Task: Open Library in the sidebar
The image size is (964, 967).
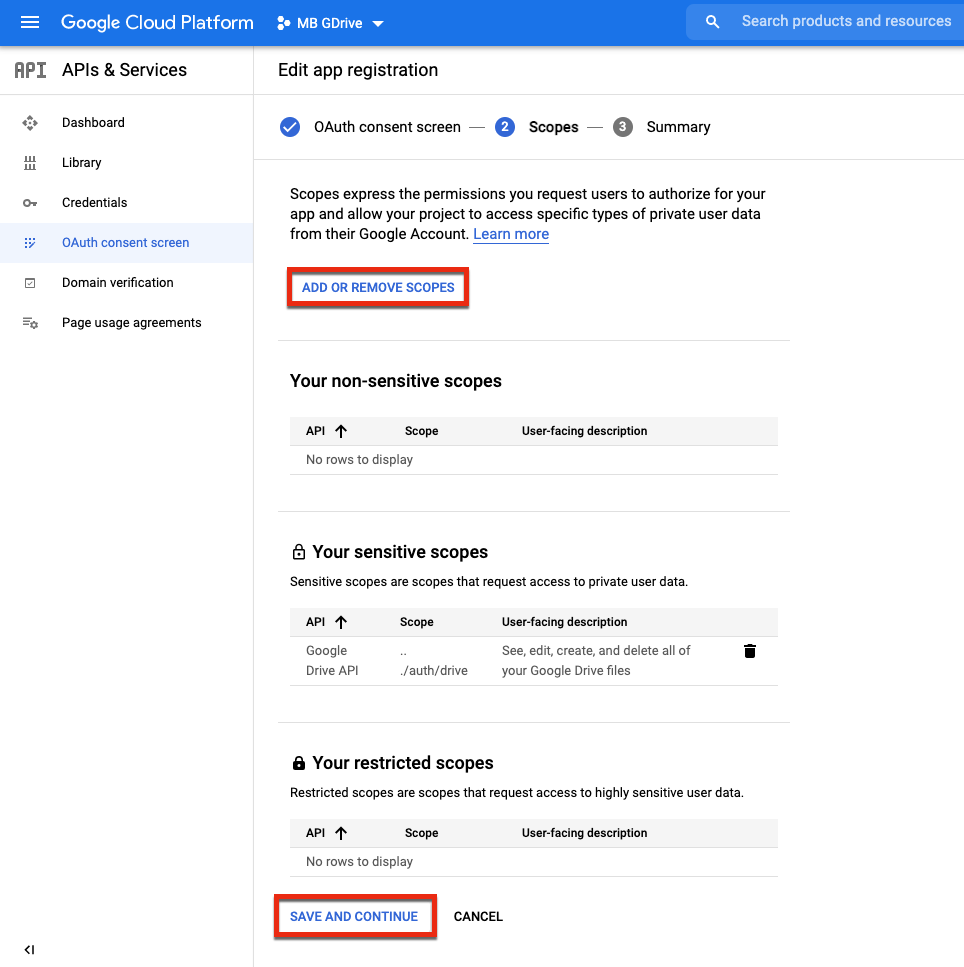Action: pyautogui.click(x=81, y=163)
